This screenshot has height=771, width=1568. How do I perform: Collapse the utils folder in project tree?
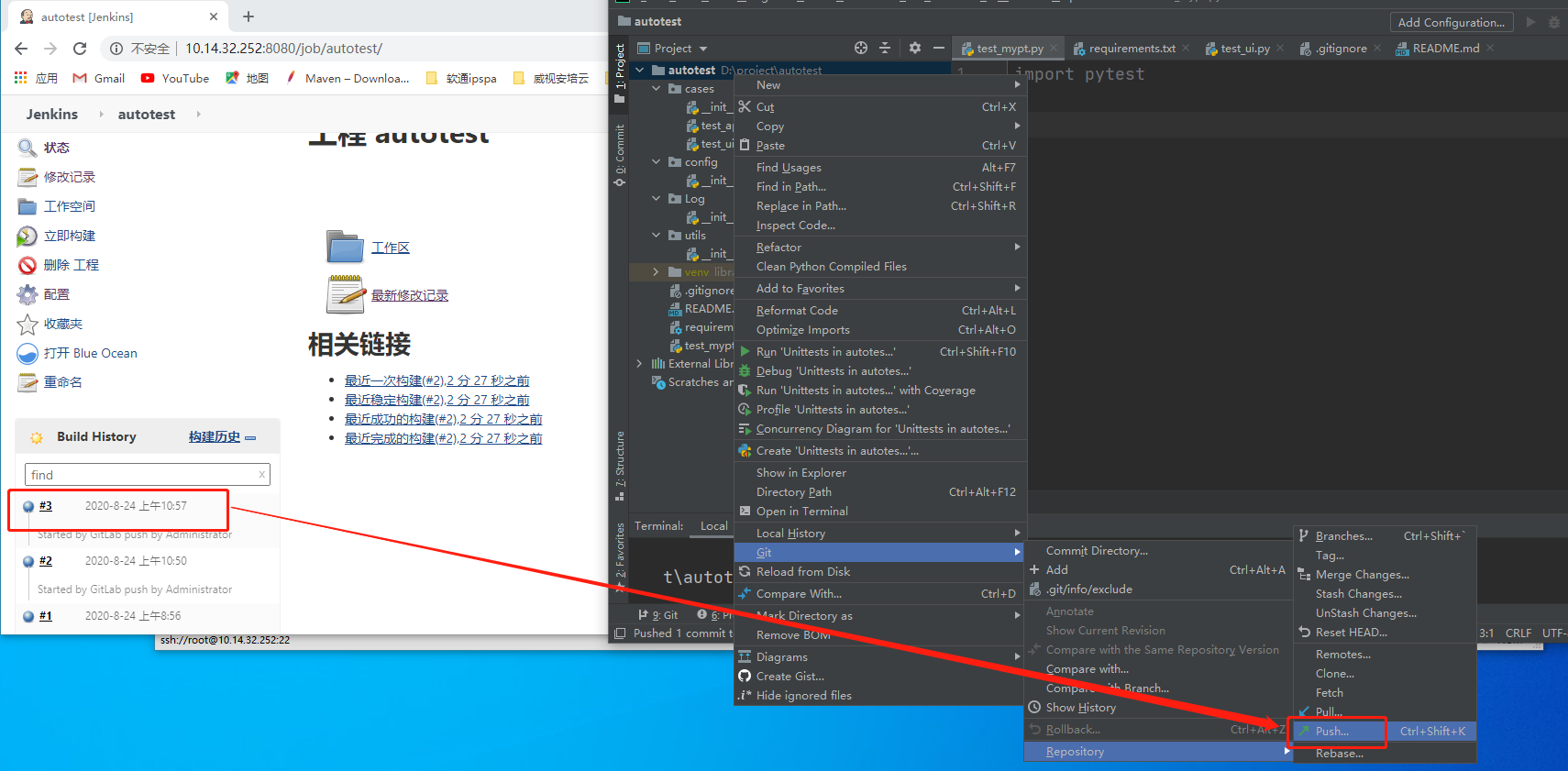point(656,235)
